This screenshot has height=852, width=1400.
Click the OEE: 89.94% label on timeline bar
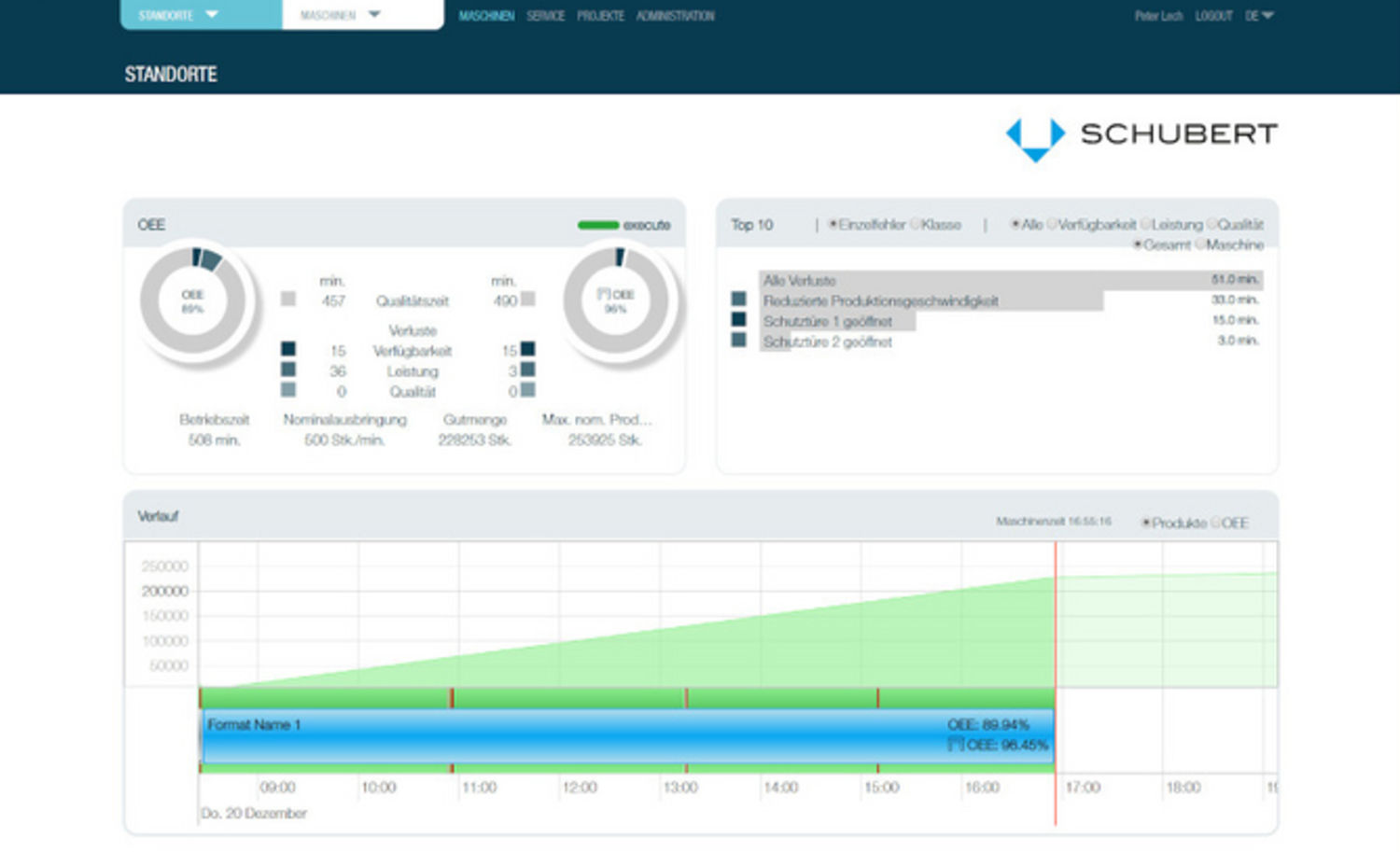coord(988,725)
